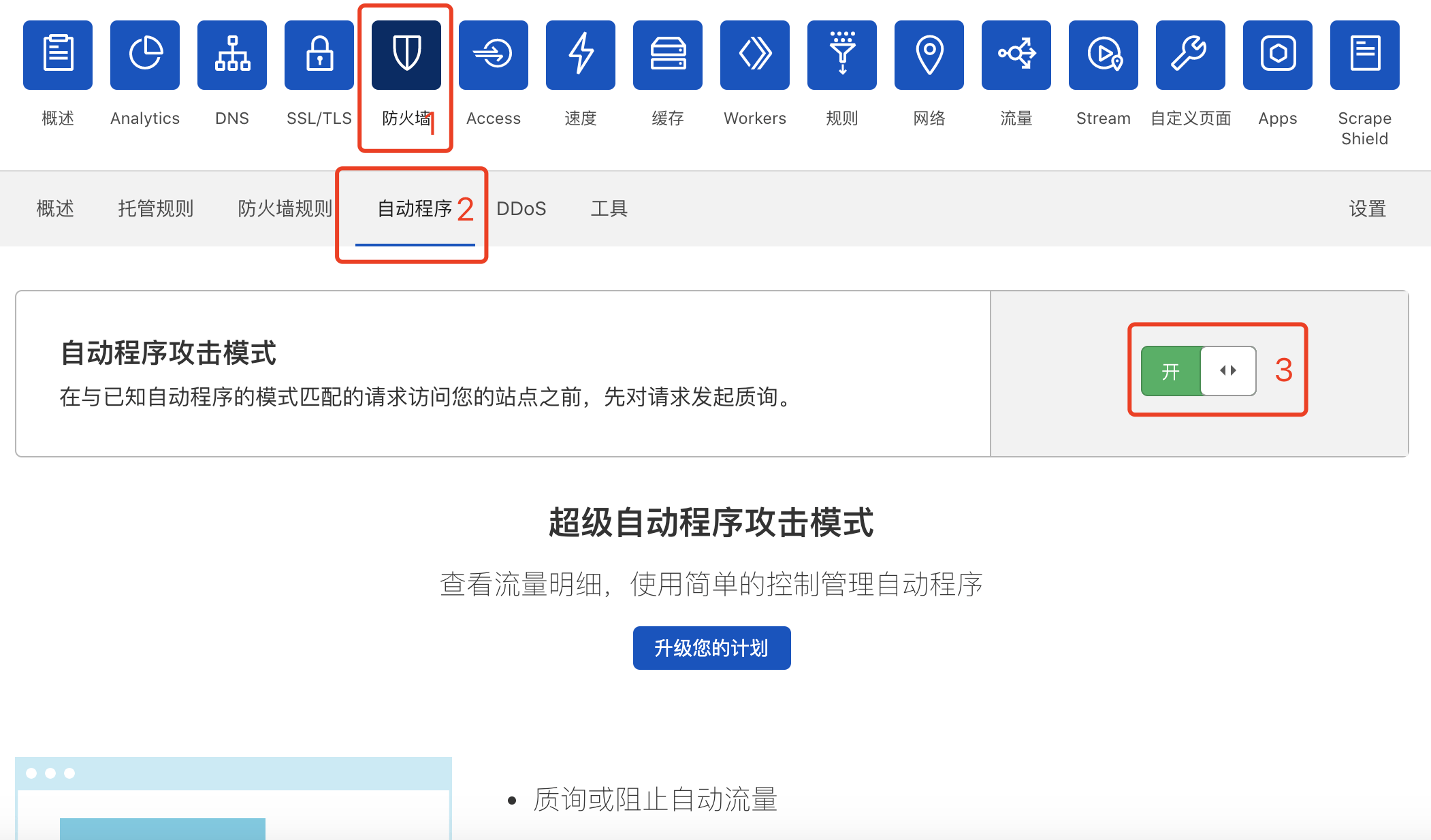Click the 质询或阻止自动流量 bullet text

point(655,799)
